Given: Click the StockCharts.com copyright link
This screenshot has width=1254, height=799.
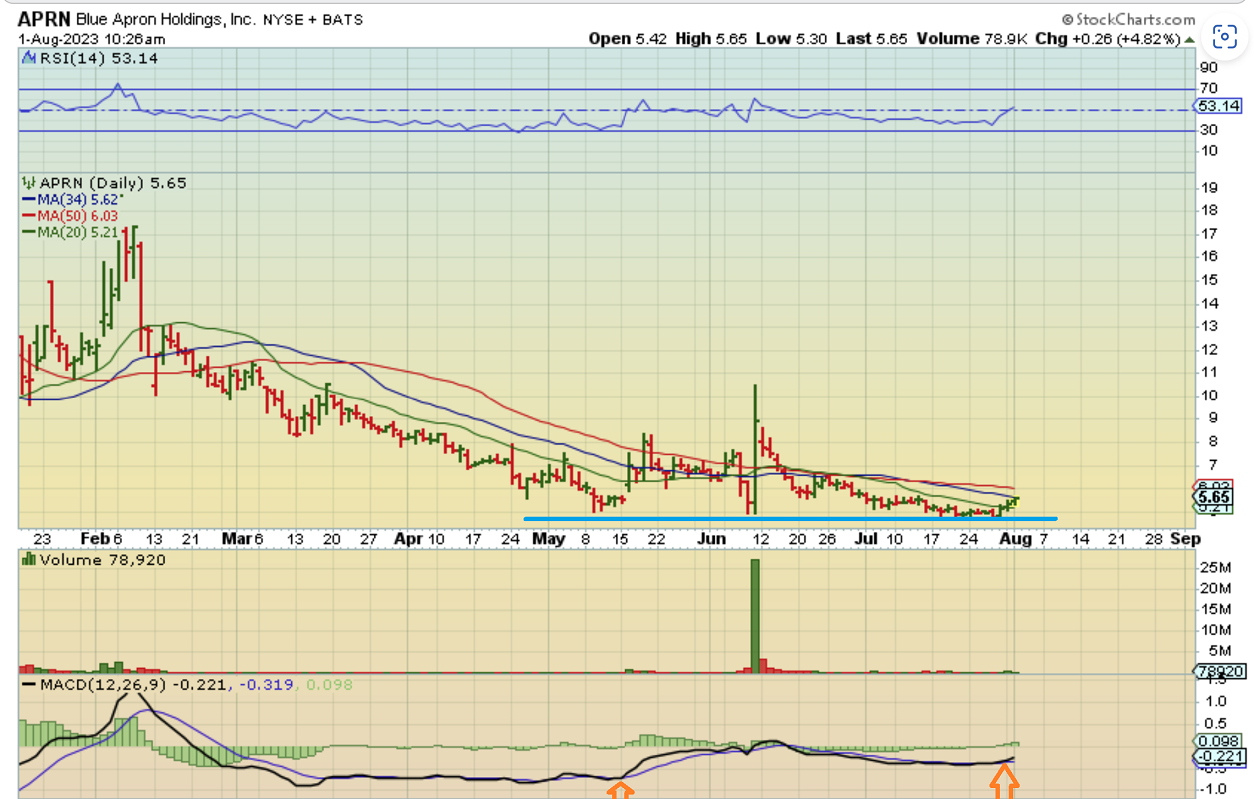Looking at the screenshot, I should click(1128, 19).
